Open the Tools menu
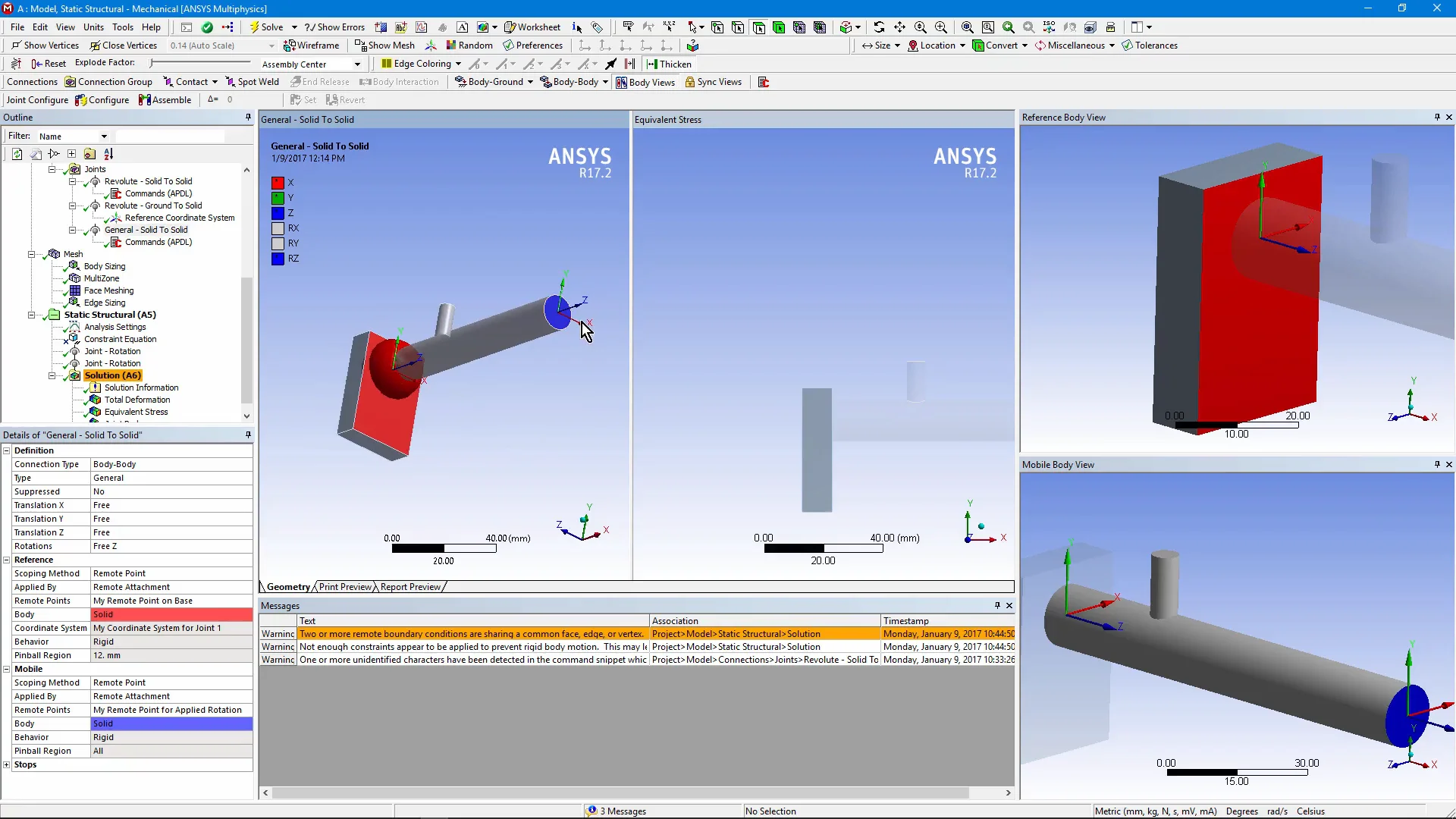 (123, 27)
